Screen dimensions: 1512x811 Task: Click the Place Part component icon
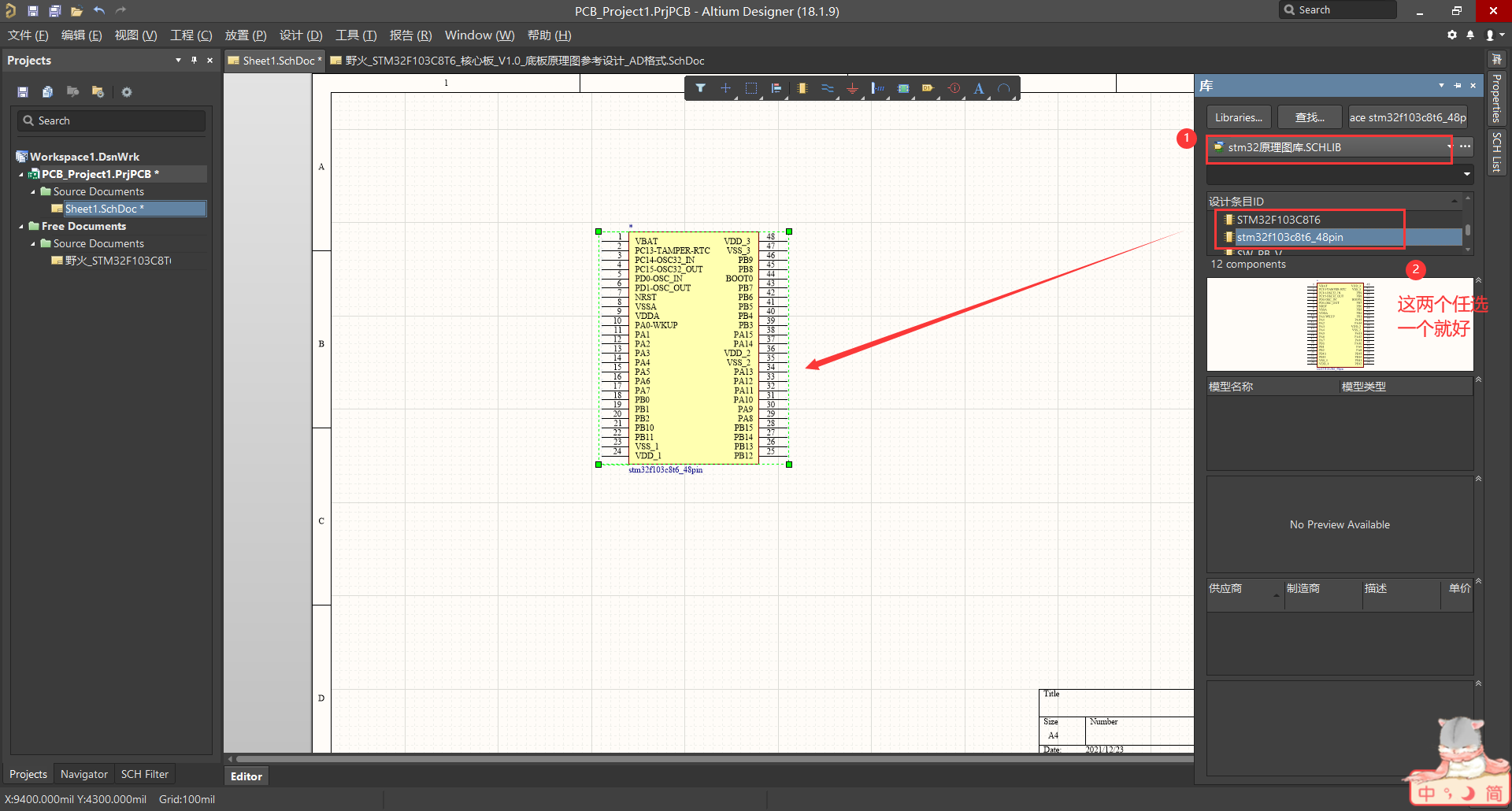pos(802,88)
